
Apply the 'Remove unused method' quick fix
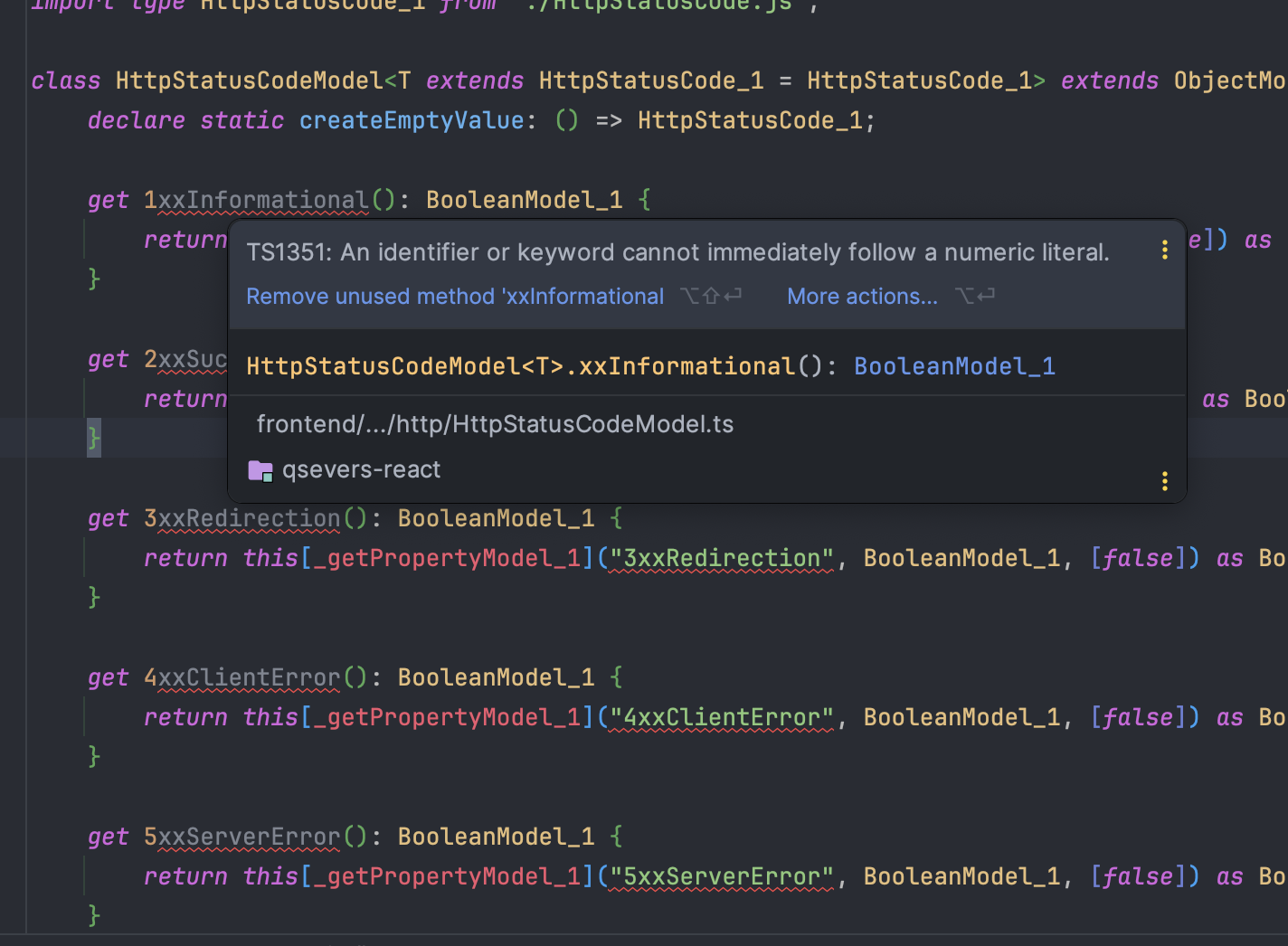(x=455, y=297)
